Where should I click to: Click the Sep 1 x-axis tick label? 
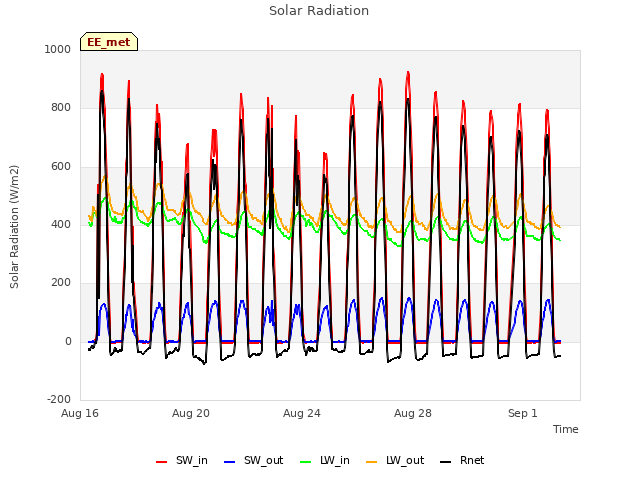tap(523, 413)
